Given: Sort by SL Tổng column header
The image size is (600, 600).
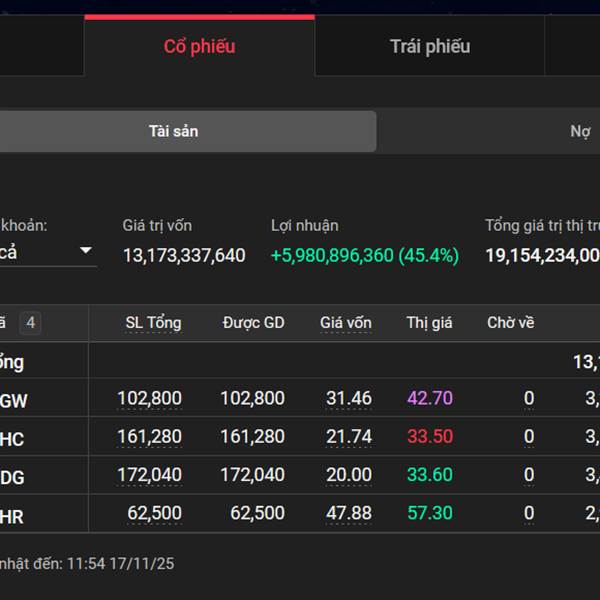Looking at the screenshot, I should pyautogui.click(x=153, y=323).
